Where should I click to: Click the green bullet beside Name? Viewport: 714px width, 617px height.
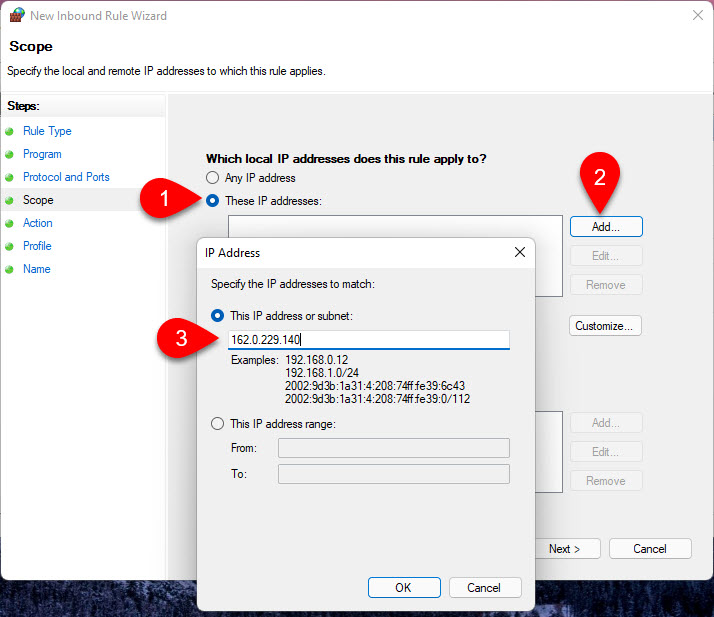pos(9,270)
